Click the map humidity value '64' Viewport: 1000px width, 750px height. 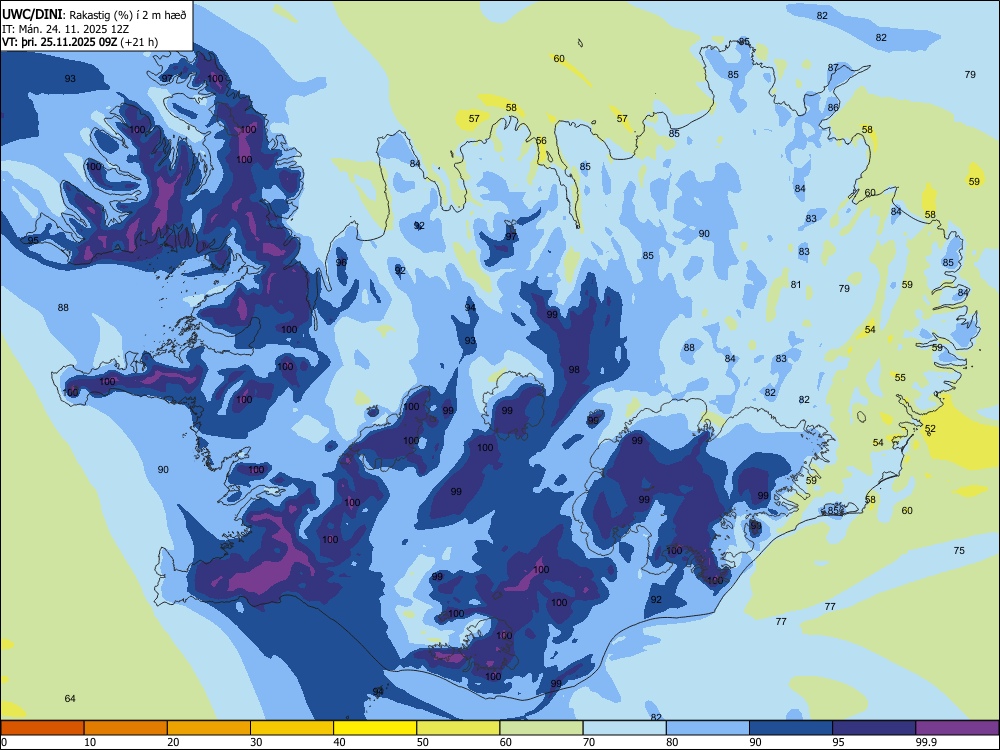[x=70, y=698]
